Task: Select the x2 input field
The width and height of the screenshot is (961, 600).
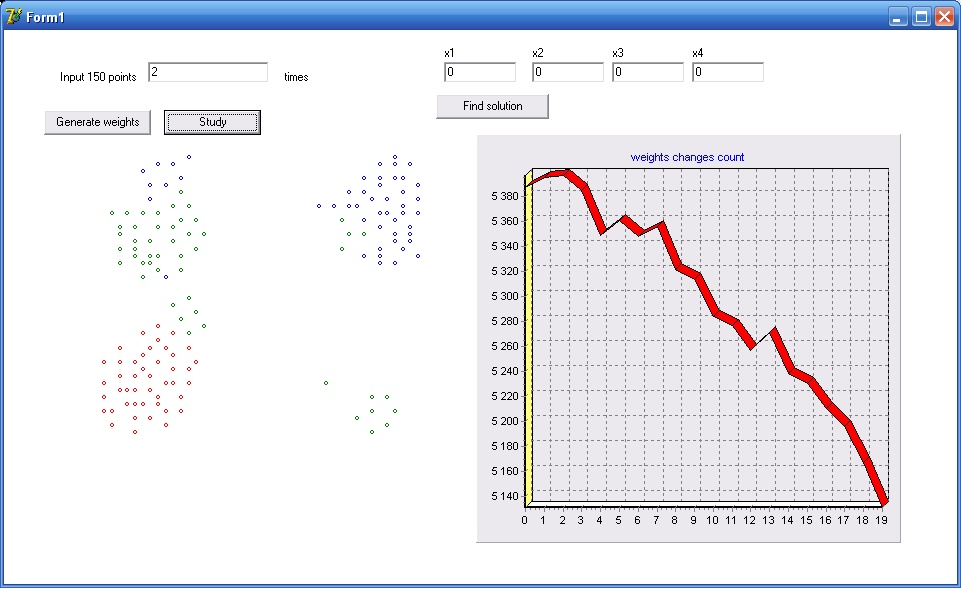Action: [x=567, y=72]
